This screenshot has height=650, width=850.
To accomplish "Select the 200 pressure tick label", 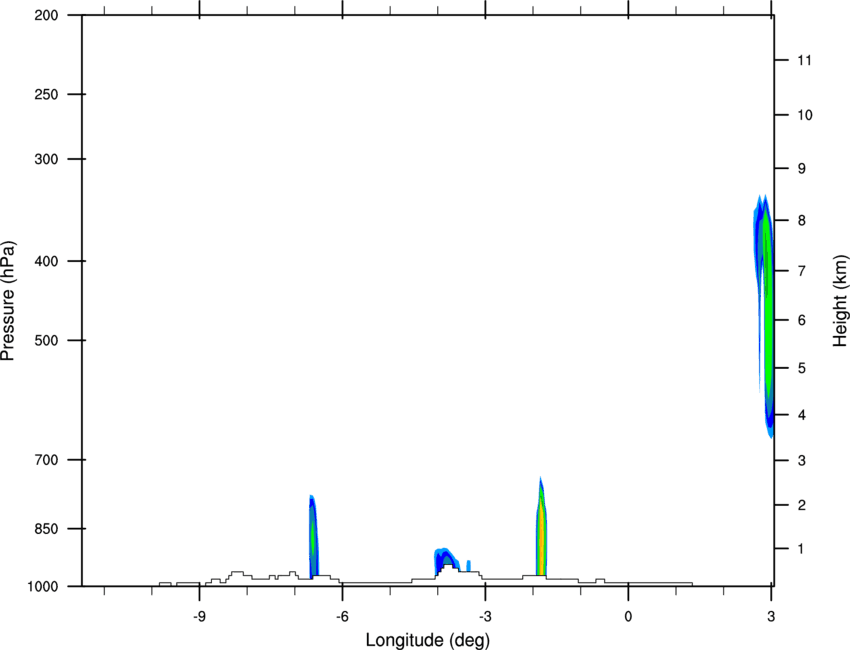I will pyautogui.click(x=46, y=15).
